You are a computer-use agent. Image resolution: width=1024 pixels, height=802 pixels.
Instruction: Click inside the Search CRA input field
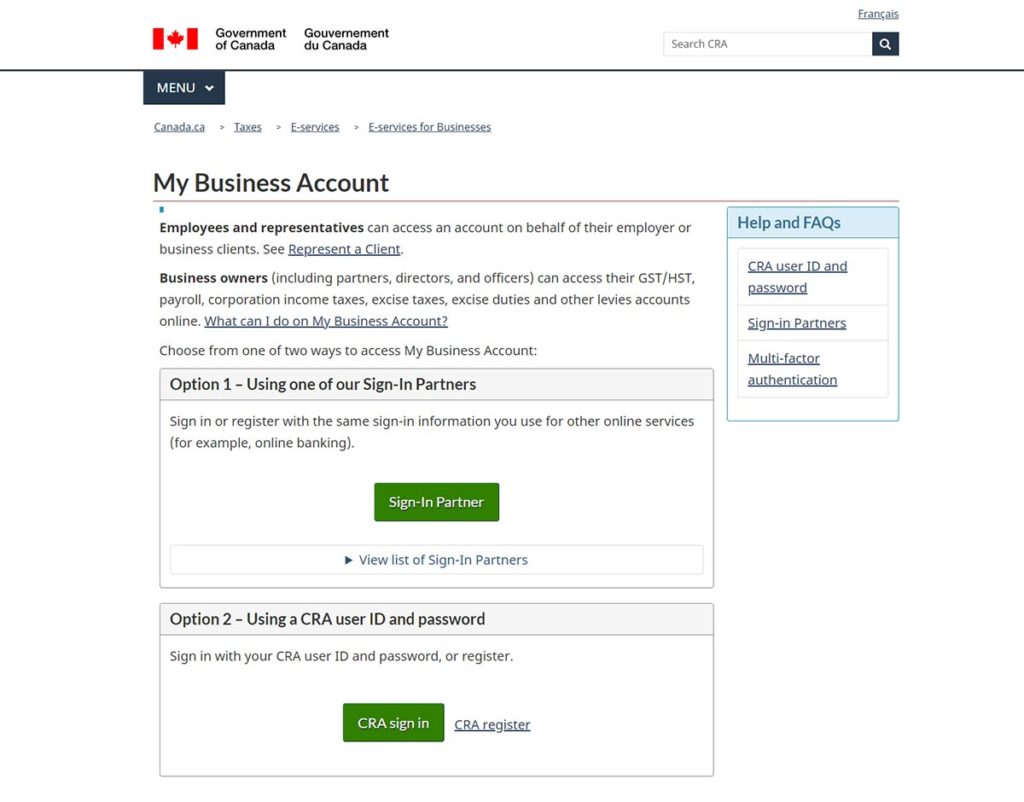765,44
